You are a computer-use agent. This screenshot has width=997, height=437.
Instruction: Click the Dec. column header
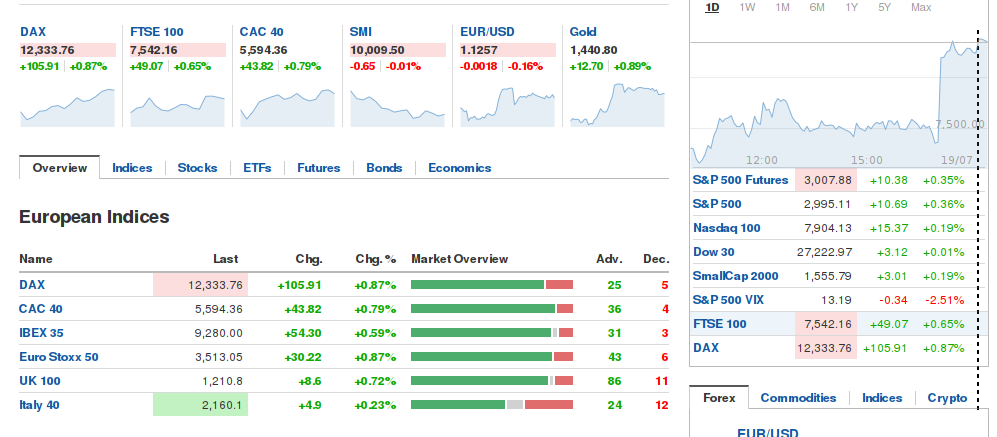point(656,259)
